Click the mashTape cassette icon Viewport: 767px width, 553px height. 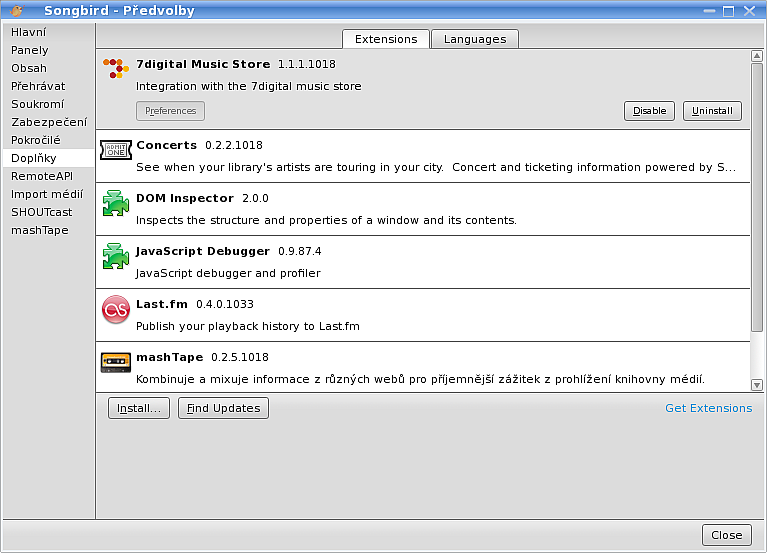[116, 362]
